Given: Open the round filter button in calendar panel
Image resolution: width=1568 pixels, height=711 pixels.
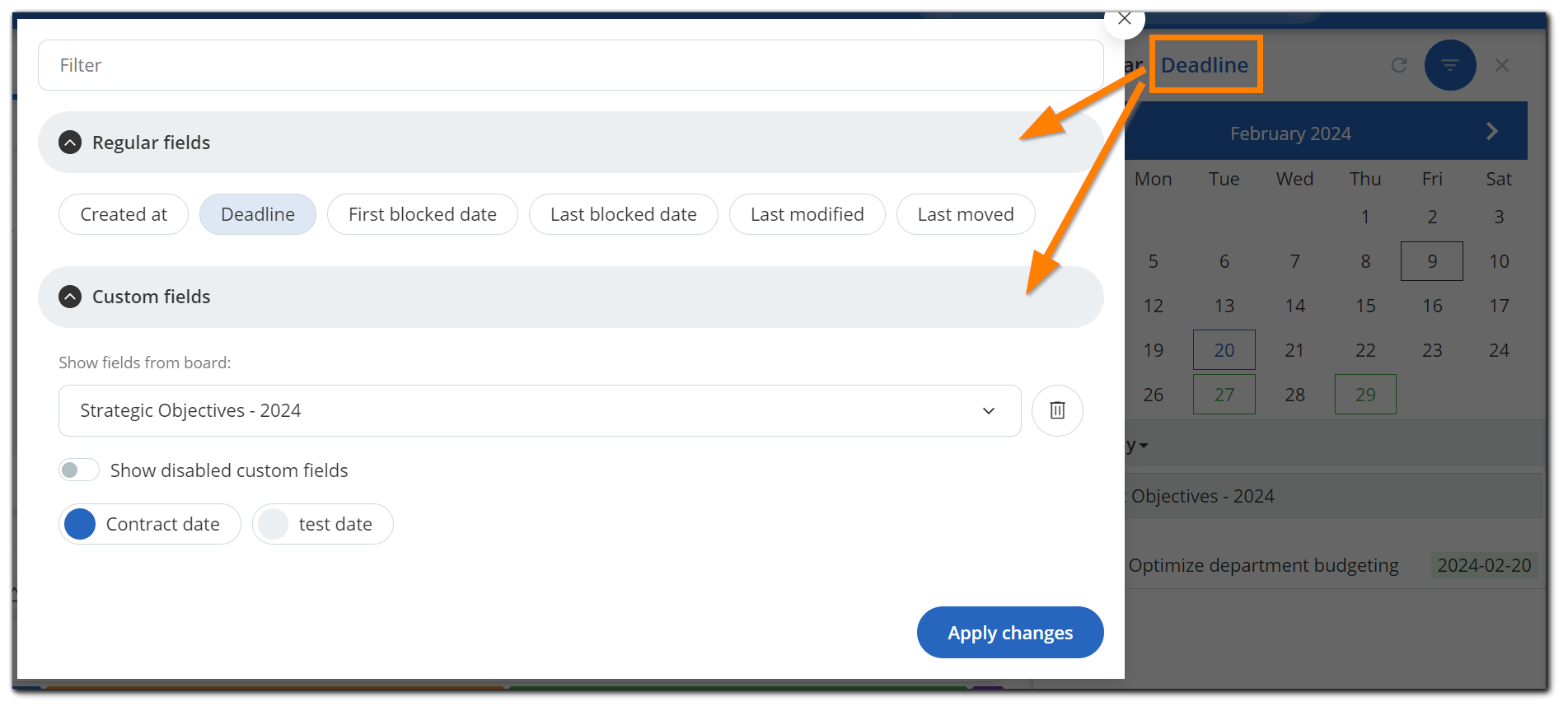Looking at the screenshot, I should point(1450,65).
